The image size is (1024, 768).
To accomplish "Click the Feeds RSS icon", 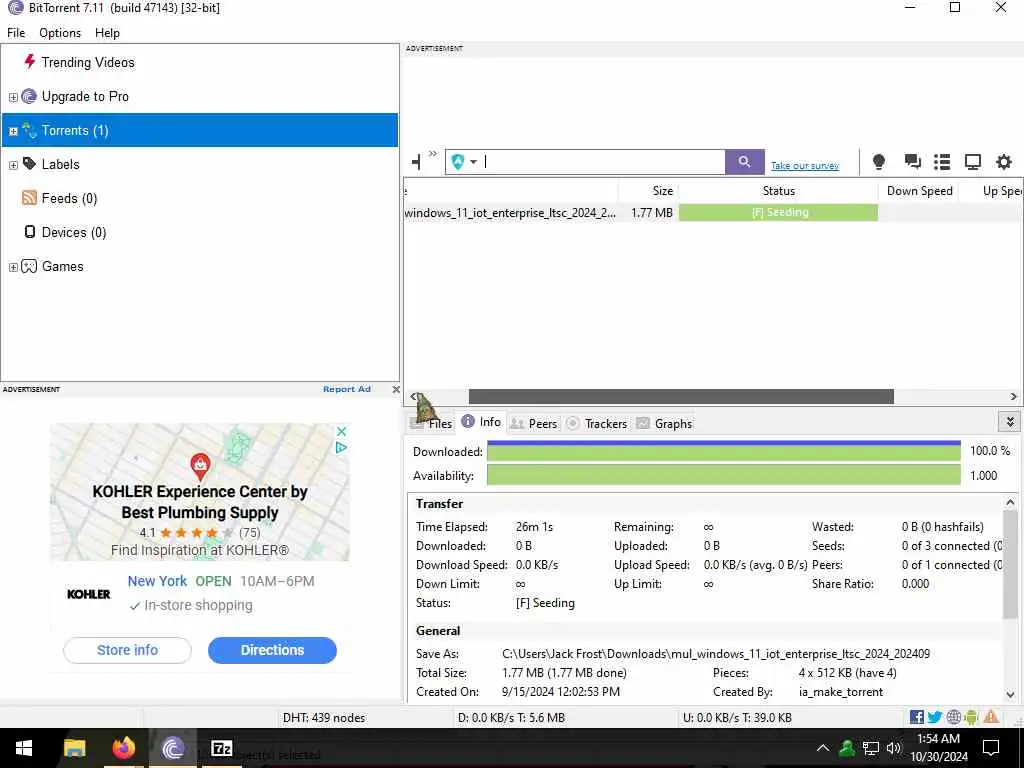I will [29, 197].
